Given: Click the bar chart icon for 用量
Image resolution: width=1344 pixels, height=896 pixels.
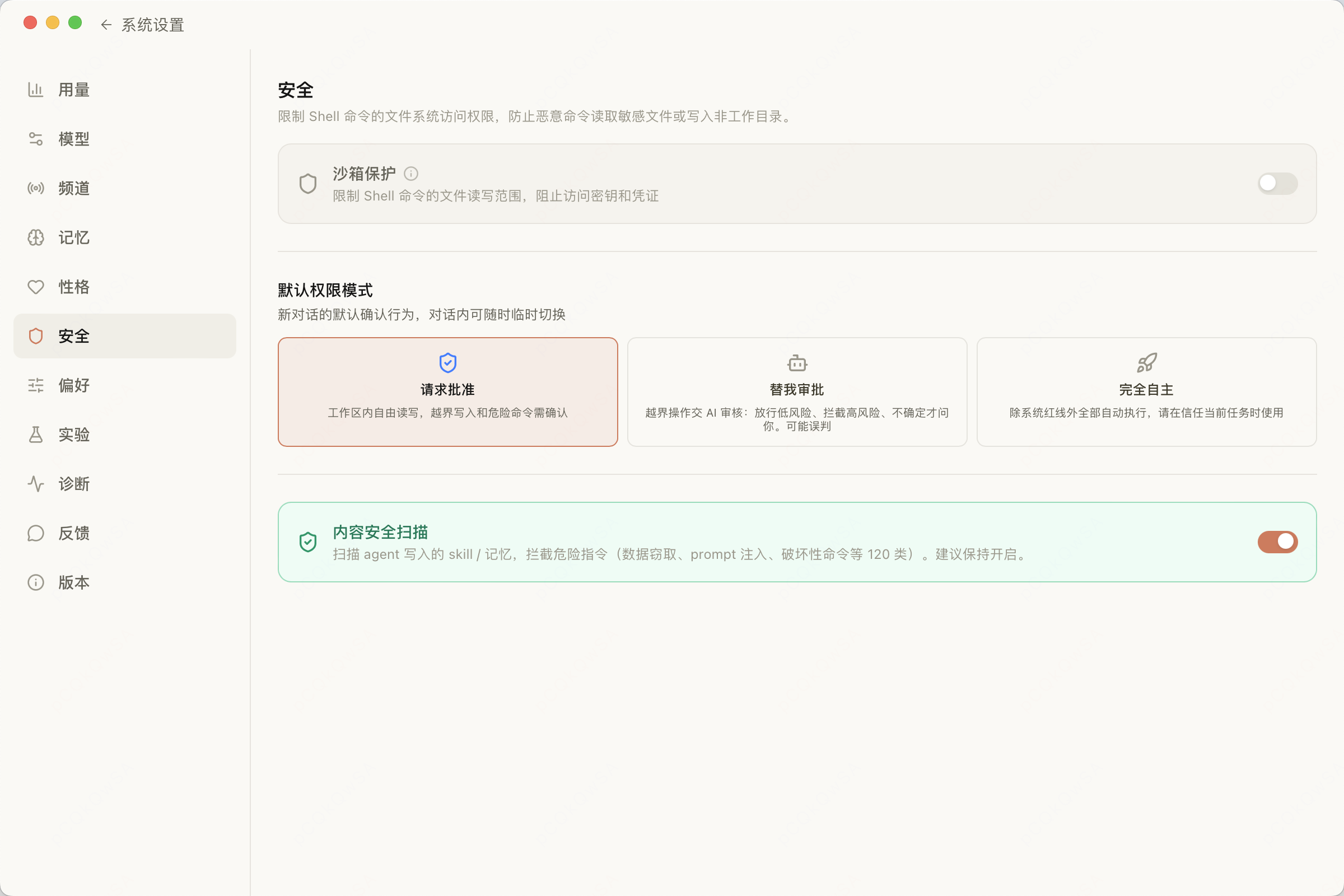Looking at the screenshot, I should coord(35,90).
